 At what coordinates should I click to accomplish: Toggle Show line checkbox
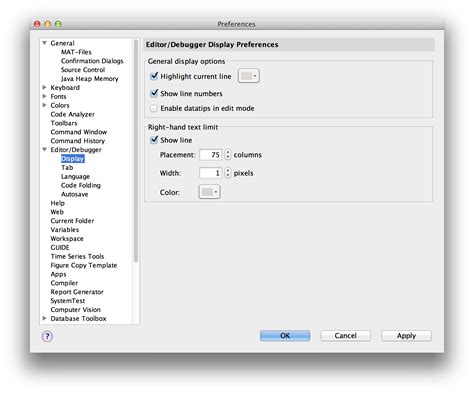click(154, 140)
